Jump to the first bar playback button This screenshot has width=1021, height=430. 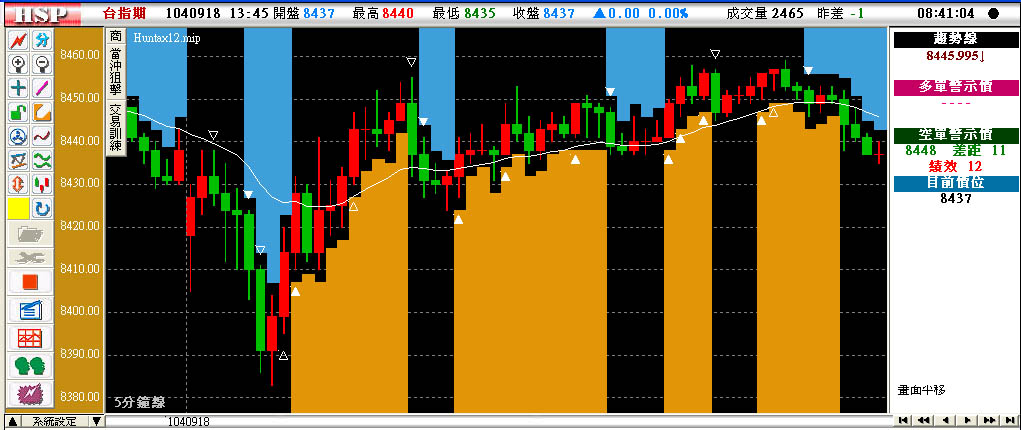(902, 420)
